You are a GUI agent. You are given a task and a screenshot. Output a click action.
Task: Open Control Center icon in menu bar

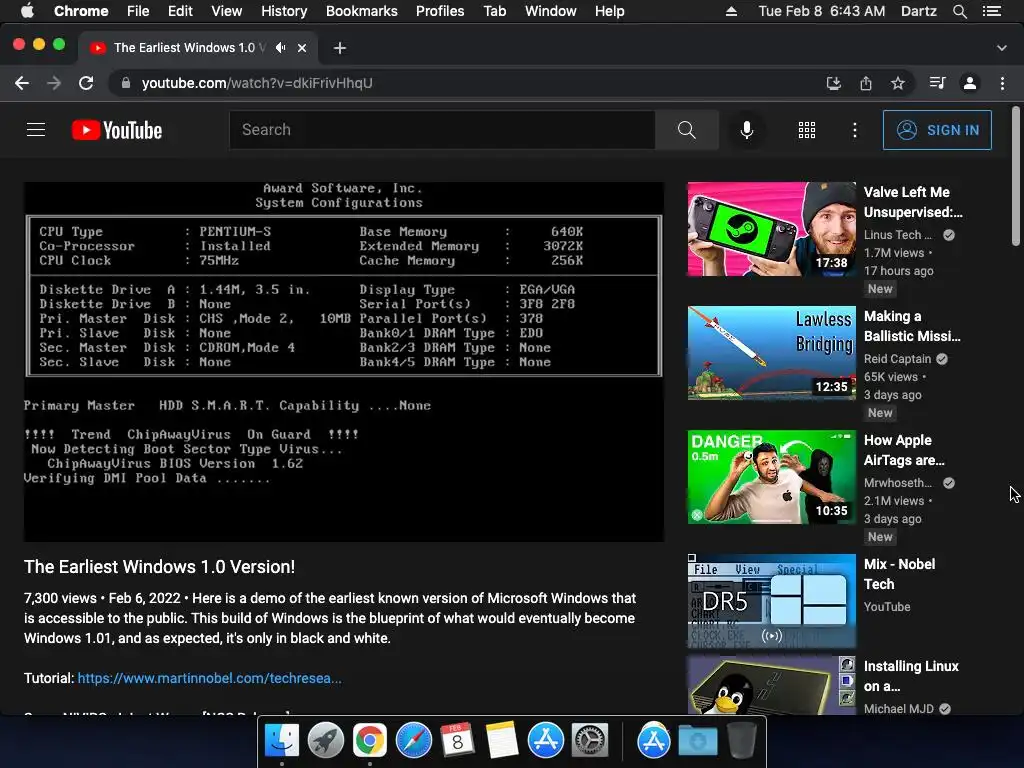(992, 11)
